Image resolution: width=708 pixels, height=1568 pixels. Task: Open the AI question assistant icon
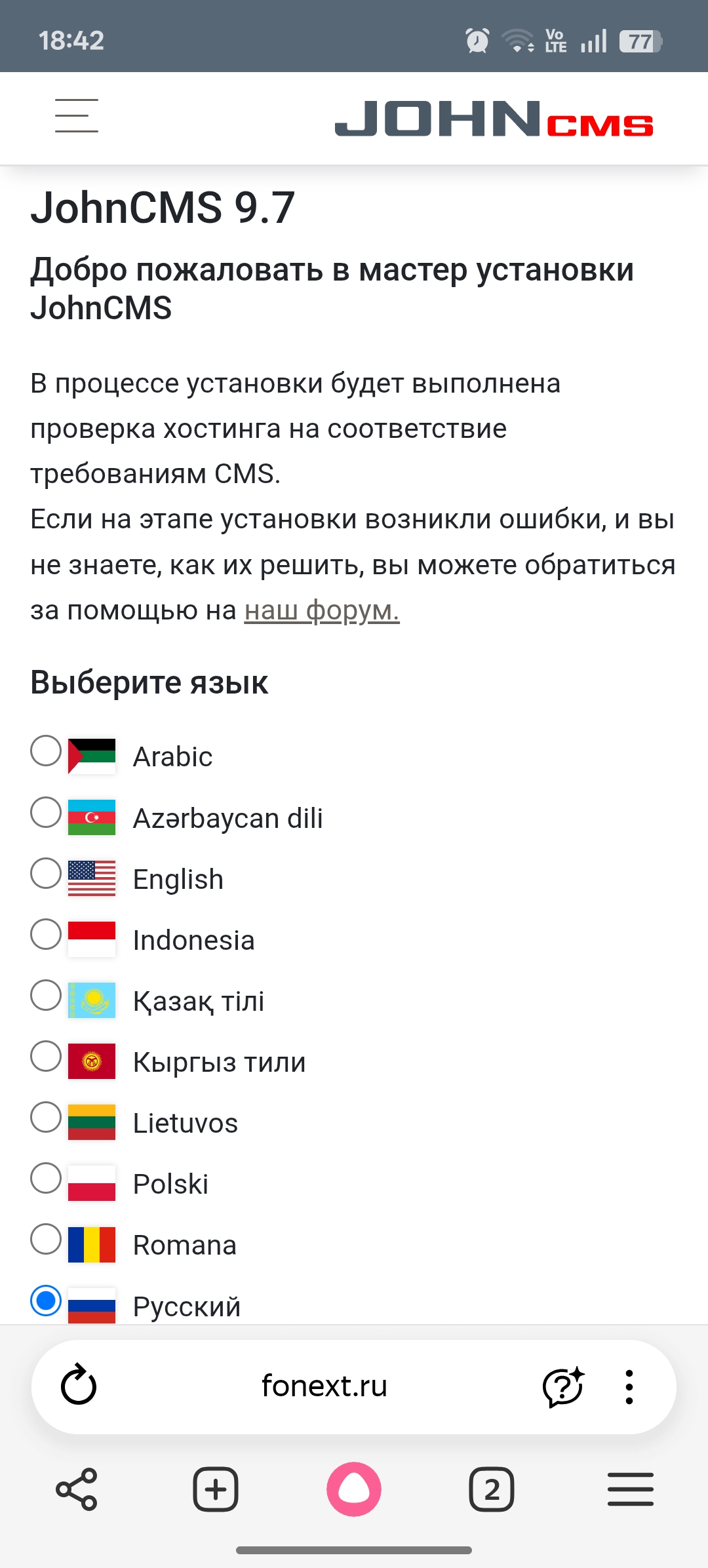(562, 1386)
